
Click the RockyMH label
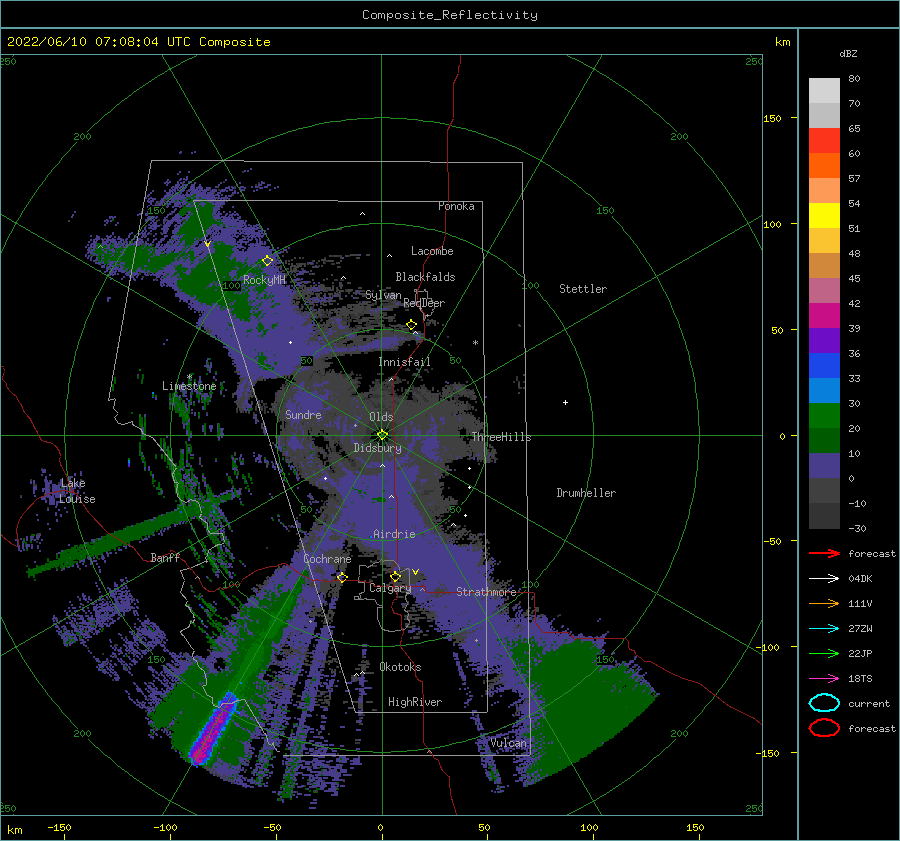click(x=264, y=280)
